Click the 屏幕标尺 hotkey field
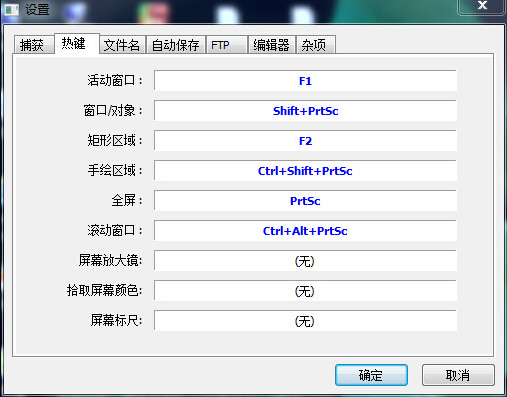This screenshot has width=507, height=397. (x=305, y=321)
